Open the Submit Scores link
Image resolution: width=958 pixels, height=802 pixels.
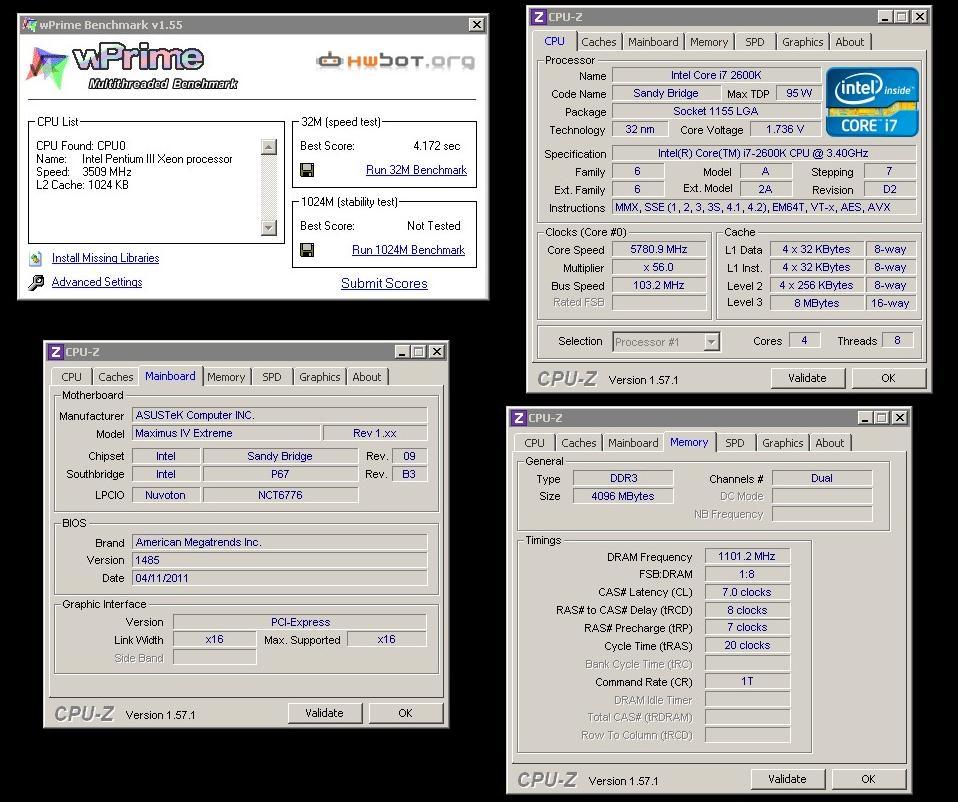pyautogui.click(x=384, y=283)
